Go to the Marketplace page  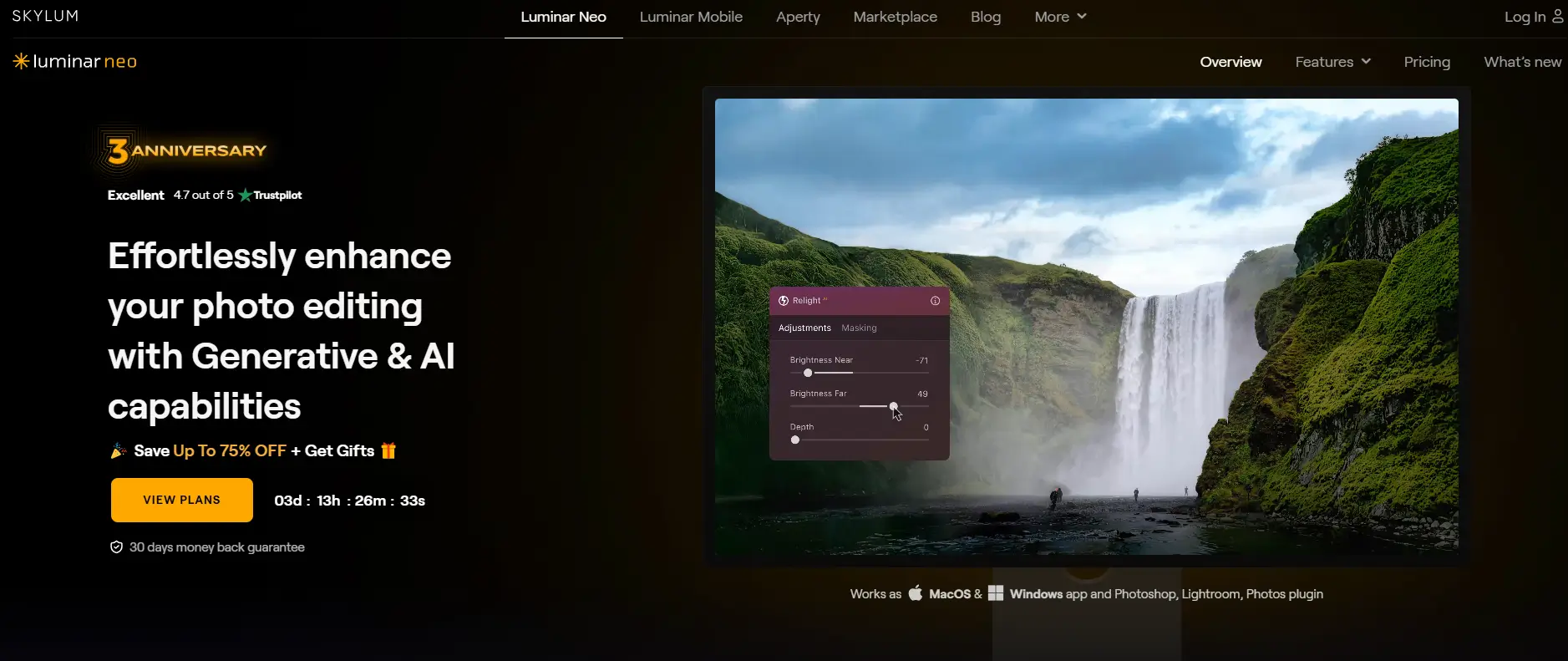point(895,17)
